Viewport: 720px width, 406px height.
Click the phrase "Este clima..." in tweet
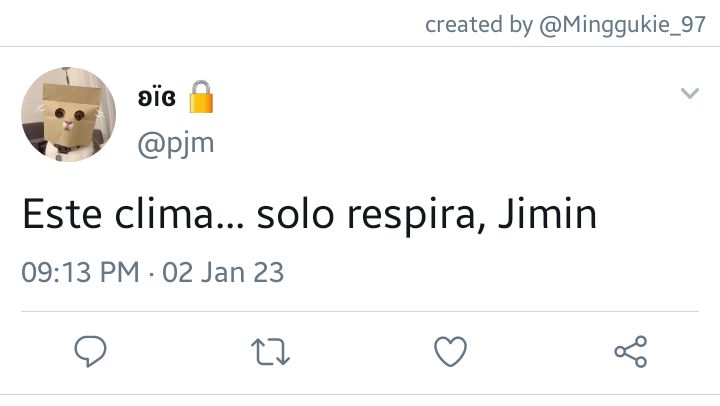(133, 214)
